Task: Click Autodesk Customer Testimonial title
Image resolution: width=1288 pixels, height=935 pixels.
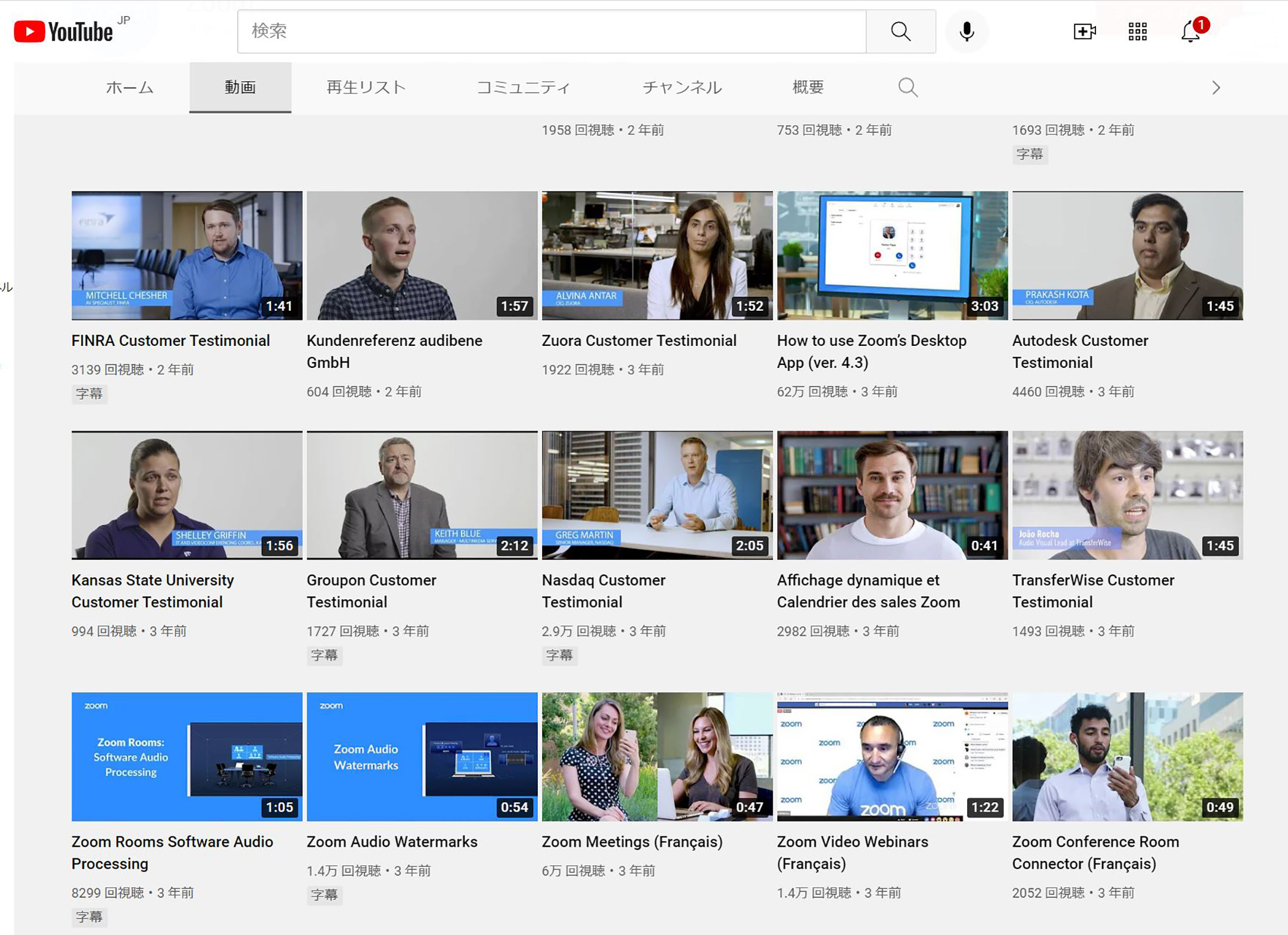Action: [x=1080, y=351]
